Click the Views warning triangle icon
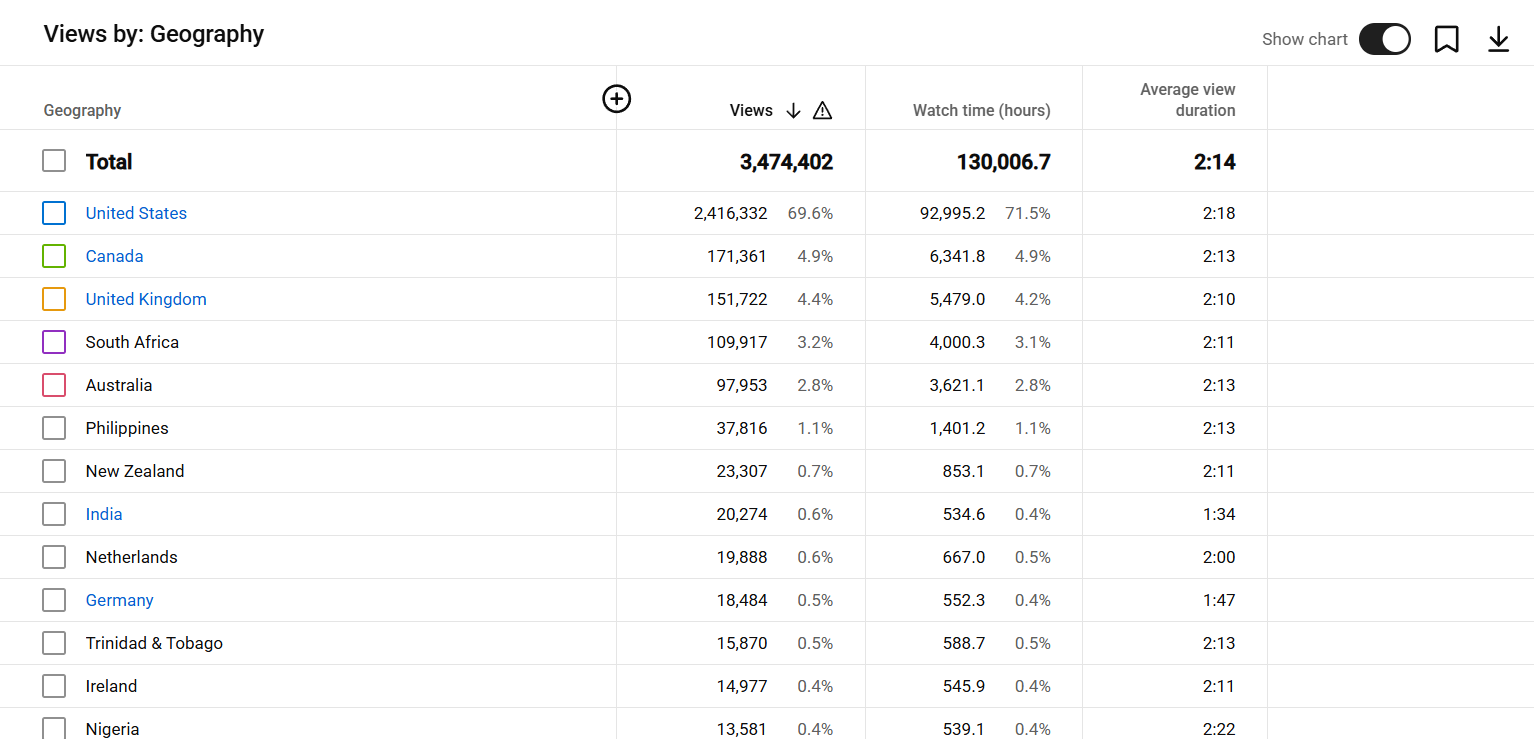This screenshot has width=1534, height=739. 822,111
